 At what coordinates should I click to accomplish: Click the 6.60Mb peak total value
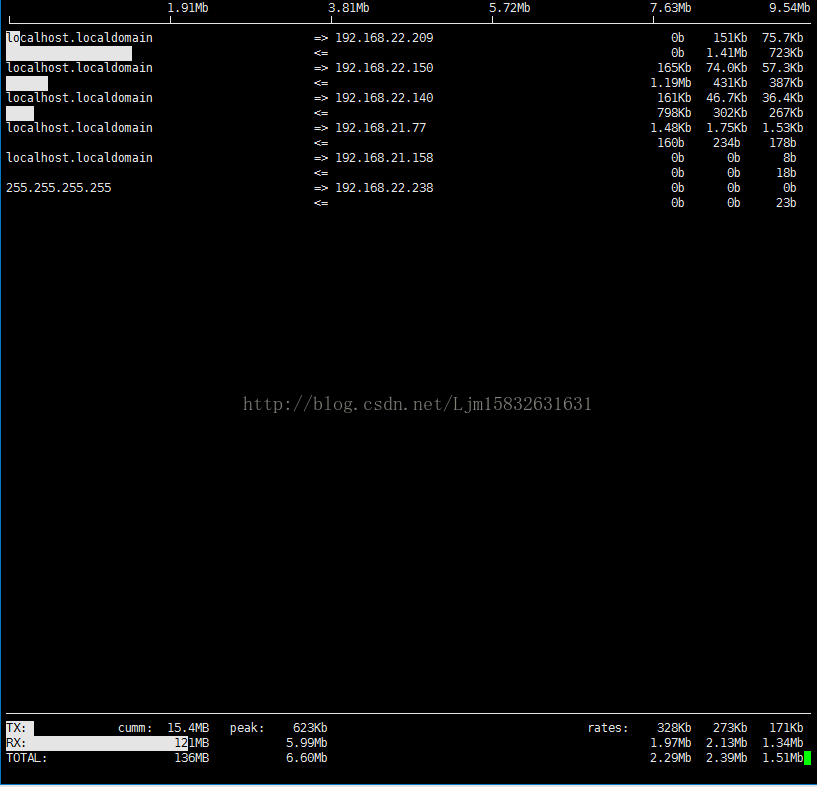coord(307,758)
